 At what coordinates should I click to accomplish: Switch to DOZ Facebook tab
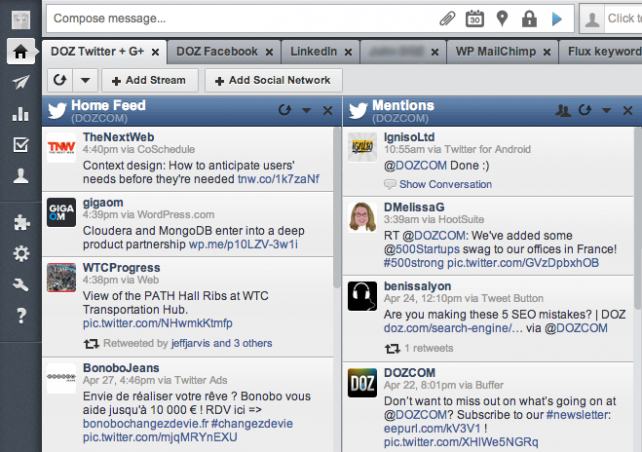tap(217, 51)
